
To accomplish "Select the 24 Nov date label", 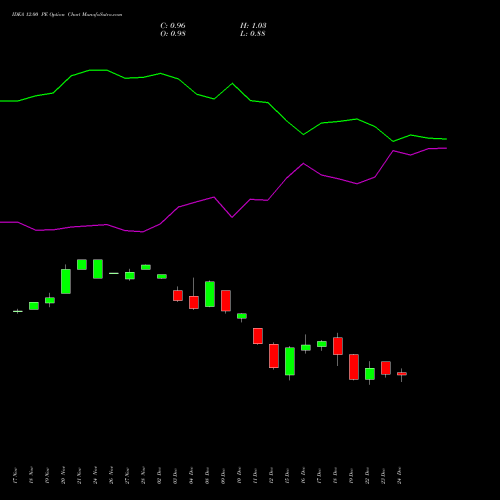I will pos(95,476).
